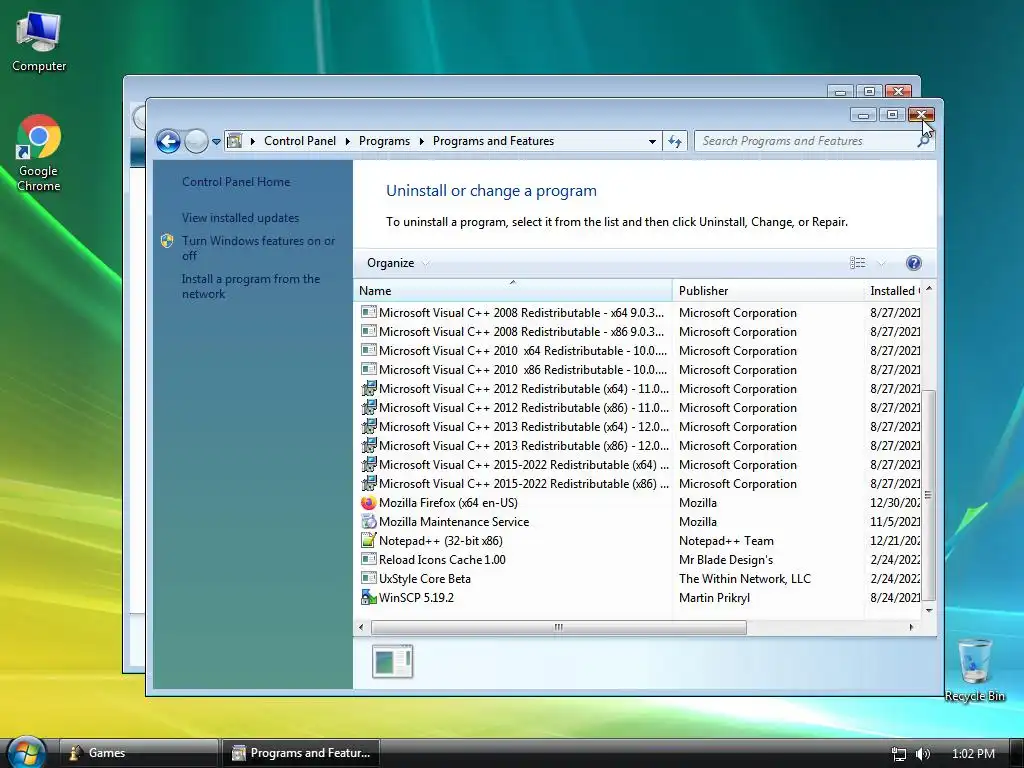Open Control Panel Home link

[236, 182]
